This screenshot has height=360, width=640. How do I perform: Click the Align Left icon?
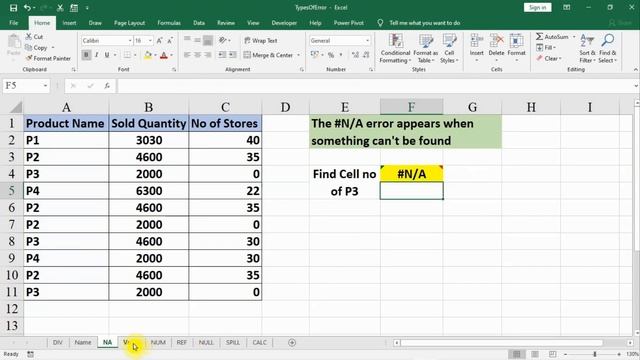[x=187, y=55]
